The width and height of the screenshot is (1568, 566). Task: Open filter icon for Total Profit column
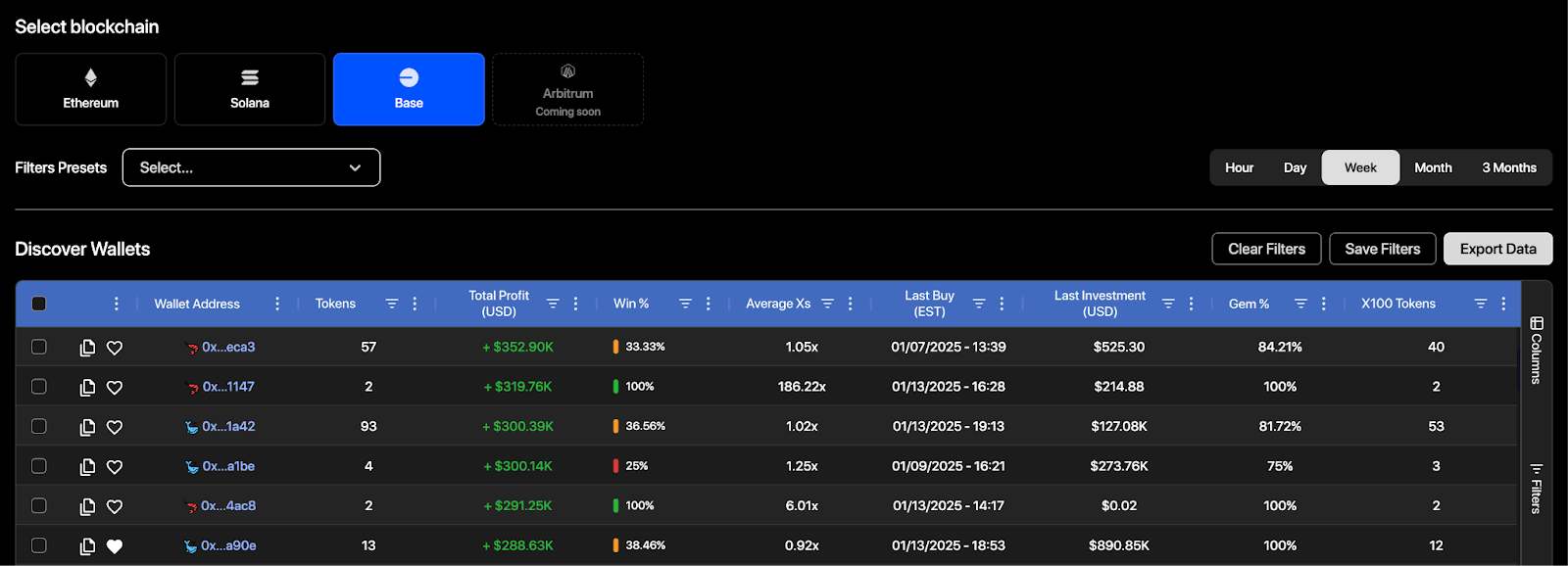tap(553, 304)
